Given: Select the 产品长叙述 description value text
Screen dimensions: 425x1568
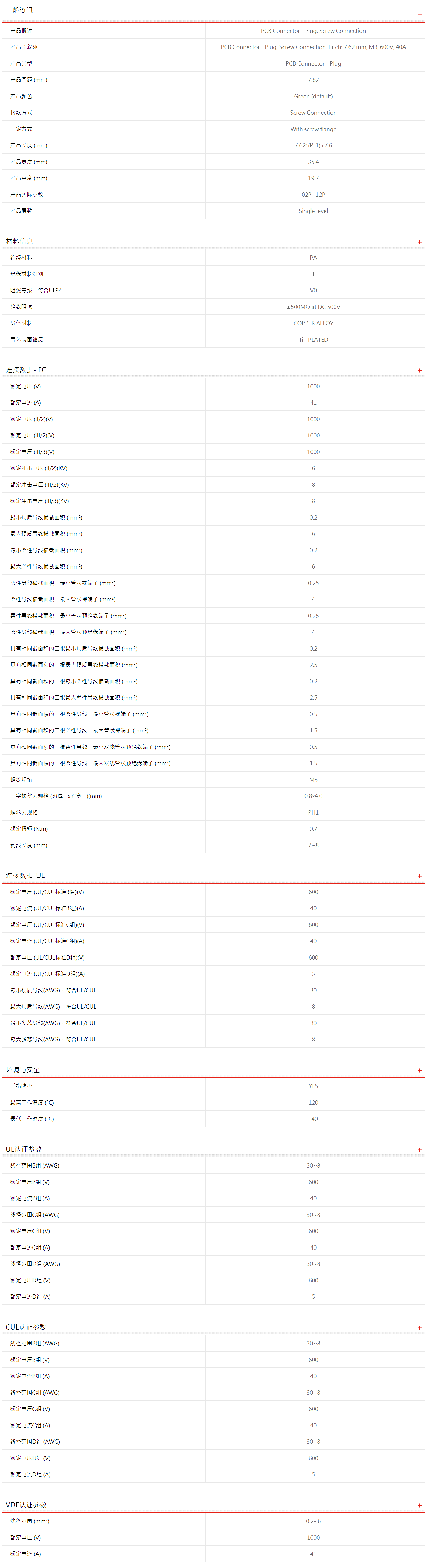Looking at the screenshot, I should click(313, 47).
